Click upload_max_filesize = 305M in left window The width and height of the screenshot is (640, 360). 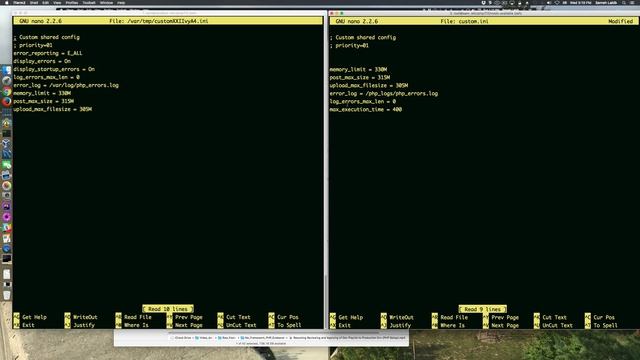point(53,109)
